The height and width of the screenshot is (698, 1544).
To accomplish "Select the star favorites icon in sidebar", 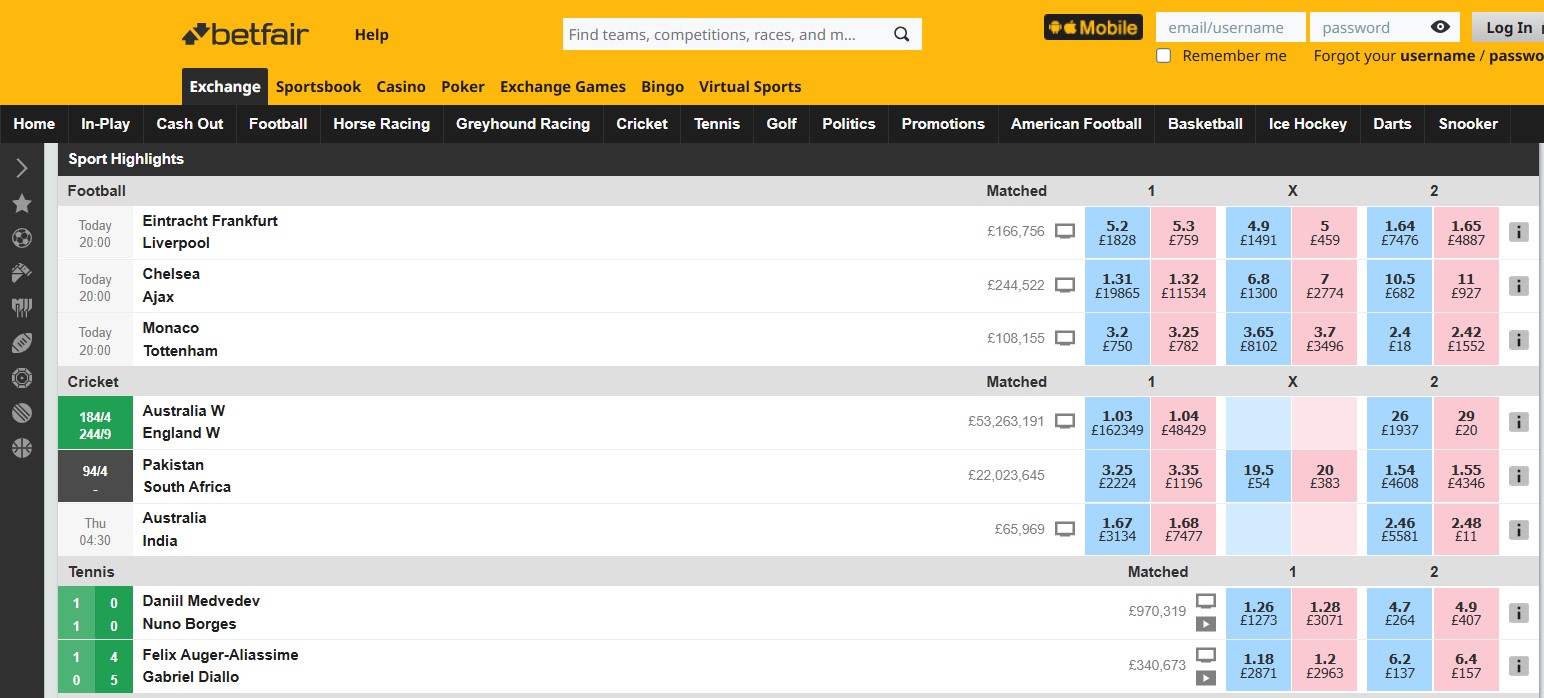I will 22,203.
